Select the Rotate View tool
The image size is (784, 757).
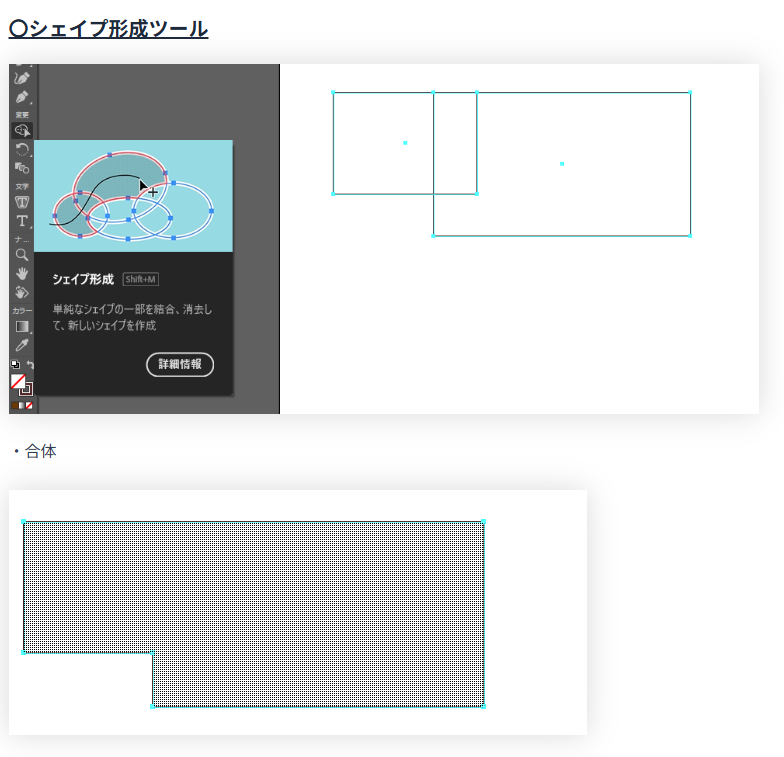pyautogui.click(x=21, y=292)
